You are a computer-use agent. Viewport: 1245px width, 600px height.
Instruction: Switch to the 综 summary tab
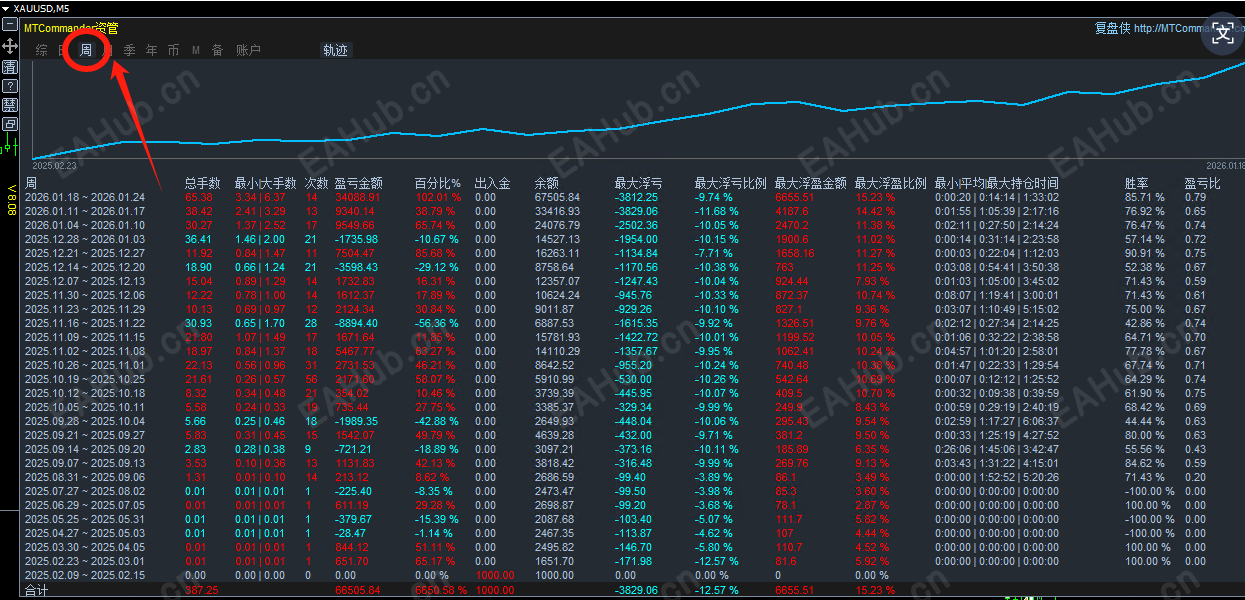(41, 49)
